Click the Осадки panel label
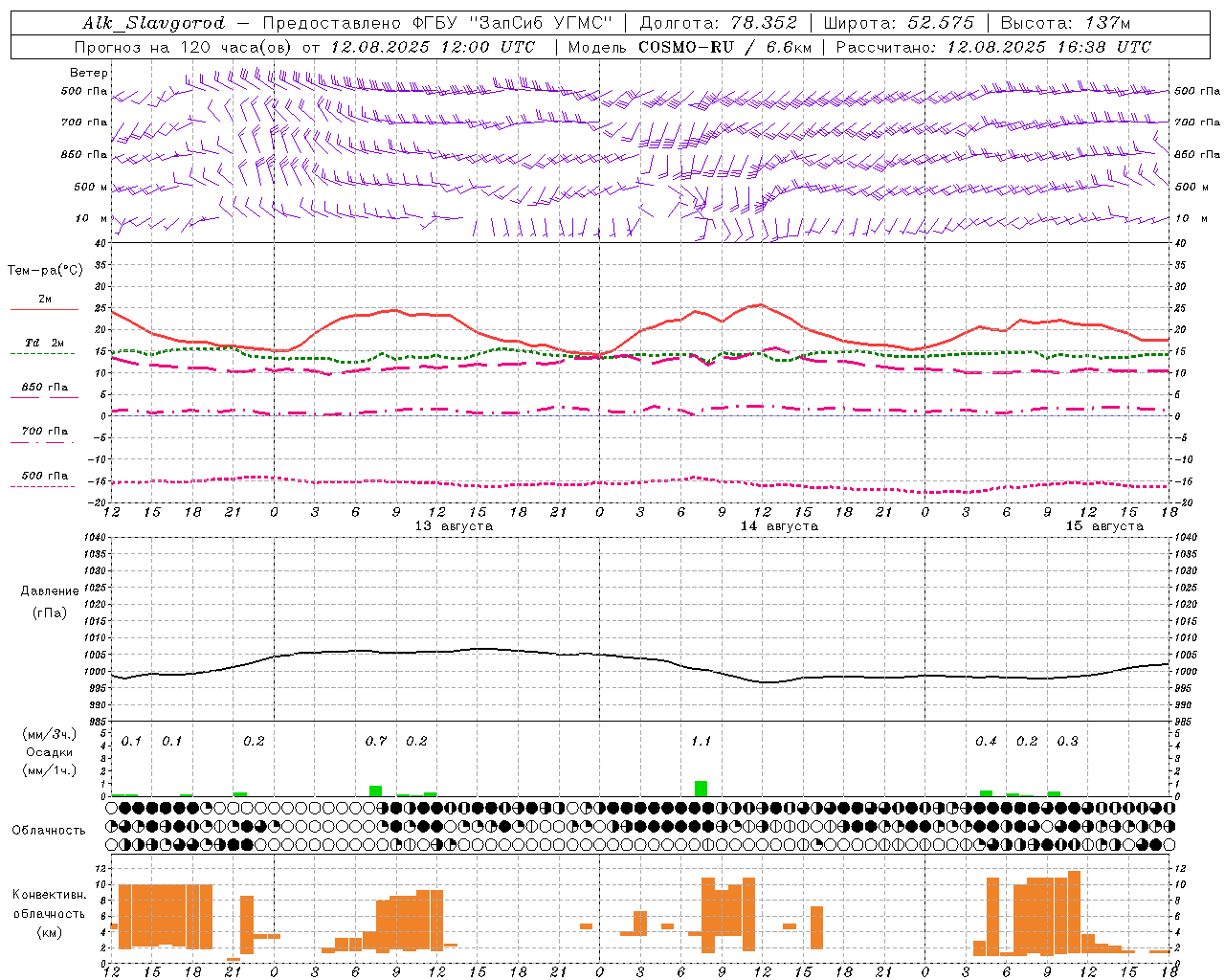The width and height of the screenshot is (1225, 980). pyautogui.click(x=50, y=752)
